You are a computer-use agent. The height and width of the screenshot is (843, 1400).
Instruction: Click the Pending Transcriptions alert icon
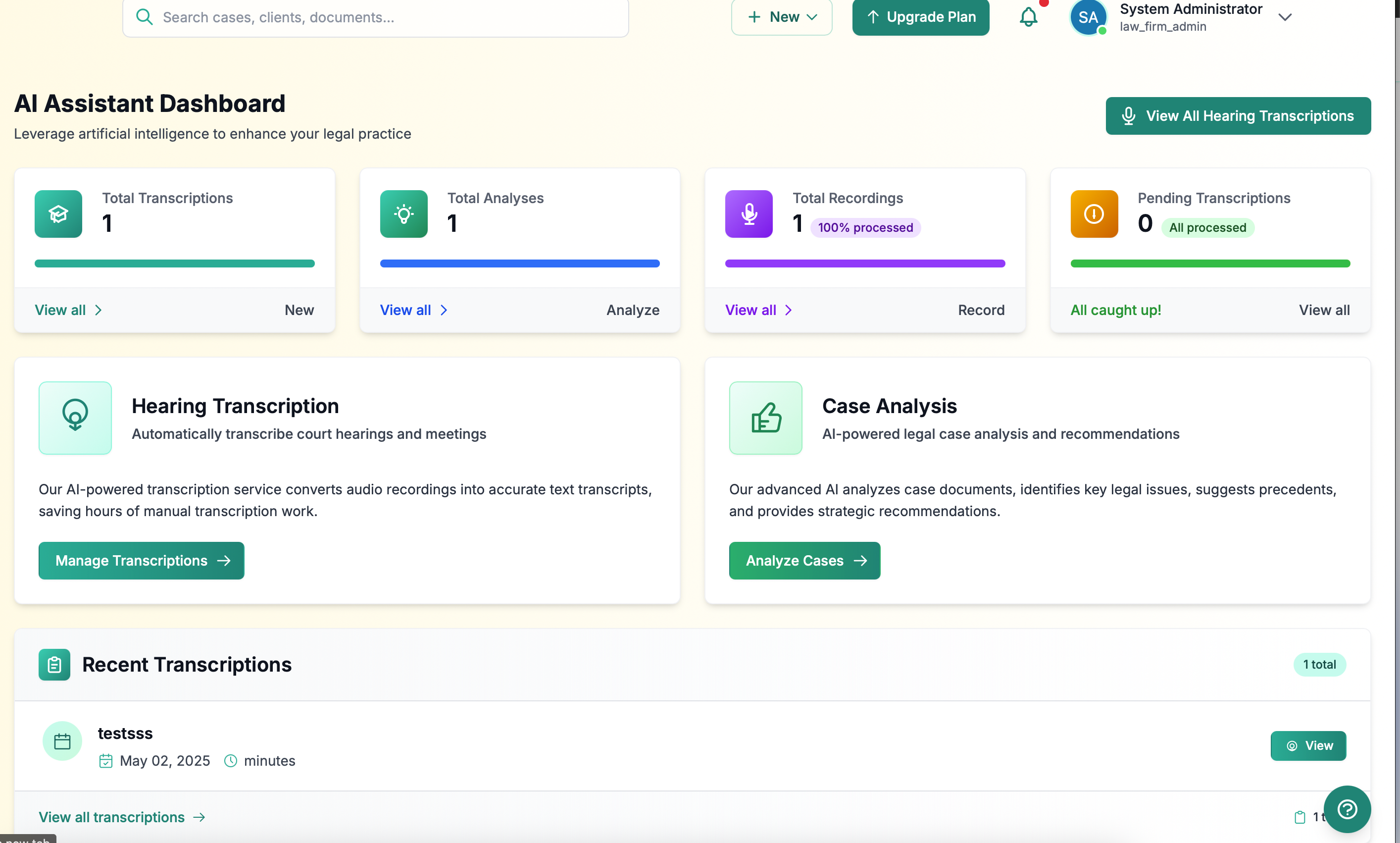pyautogui.click(x=1094, y=213)
